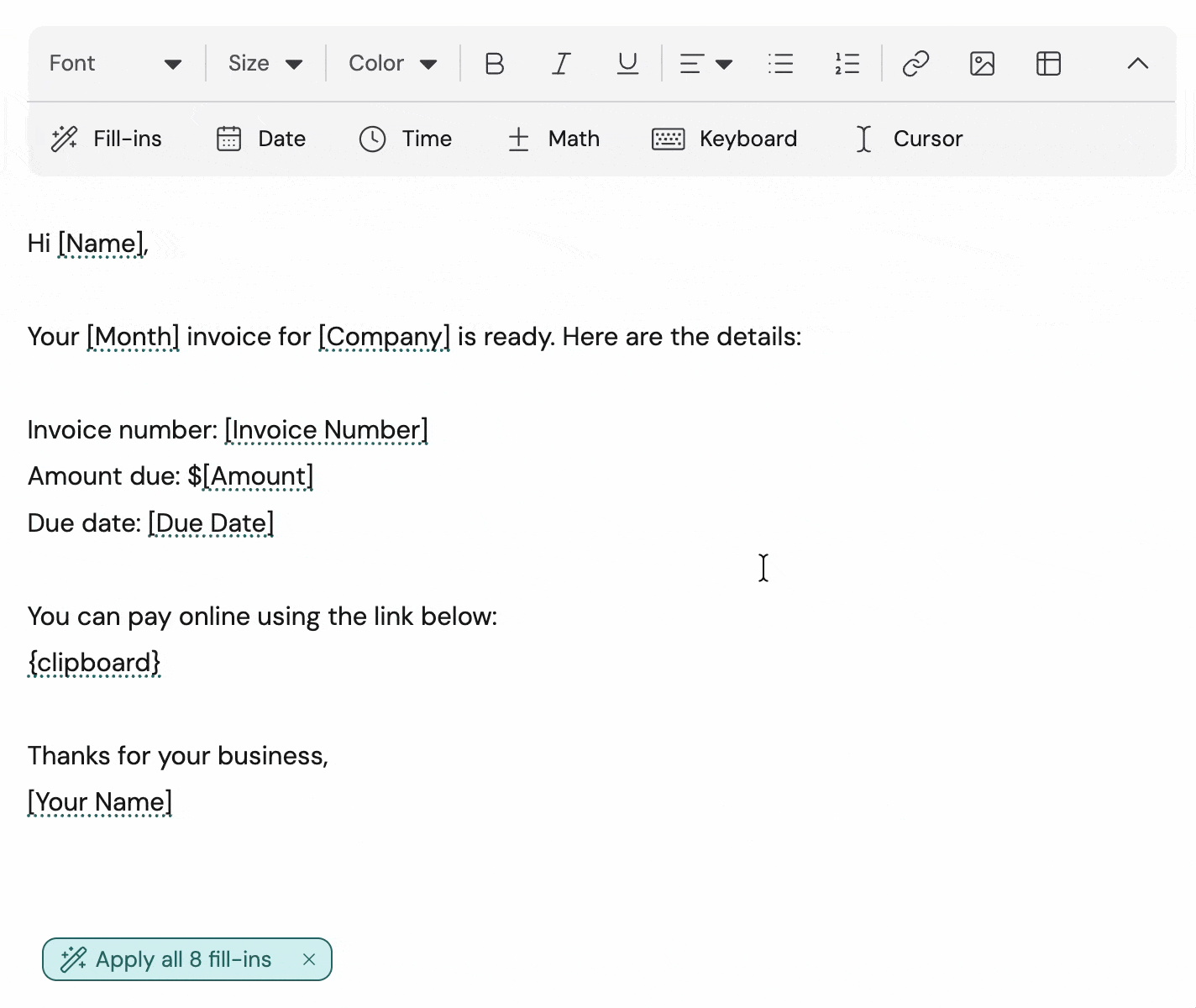Screen dimensions: 1196x1008
Task: Insert a bulleted list
Action: coord(780,64)
